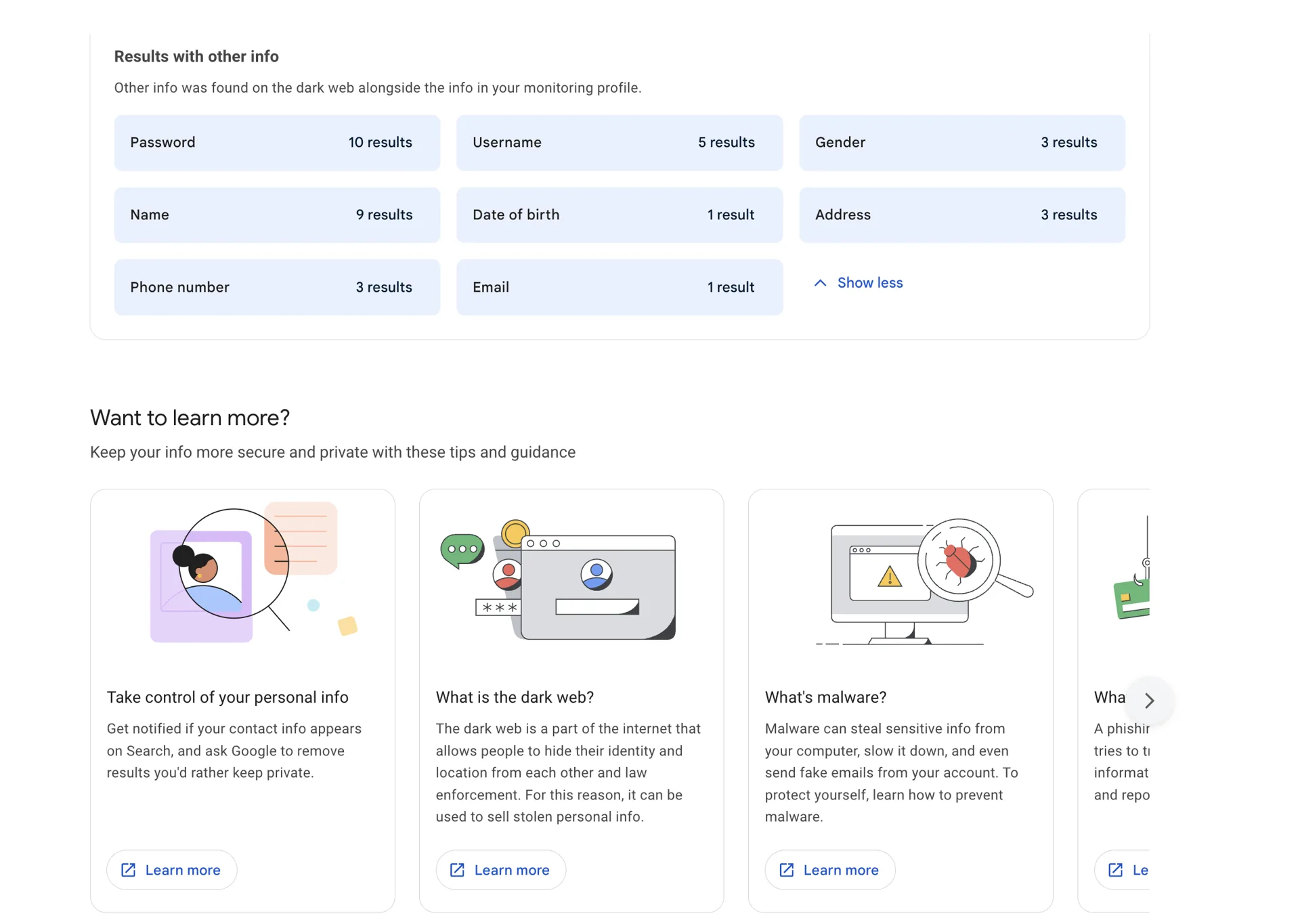Open the external link icon on 'Take control' card
Screen dimensions: 1300x924
coord(129,870)
